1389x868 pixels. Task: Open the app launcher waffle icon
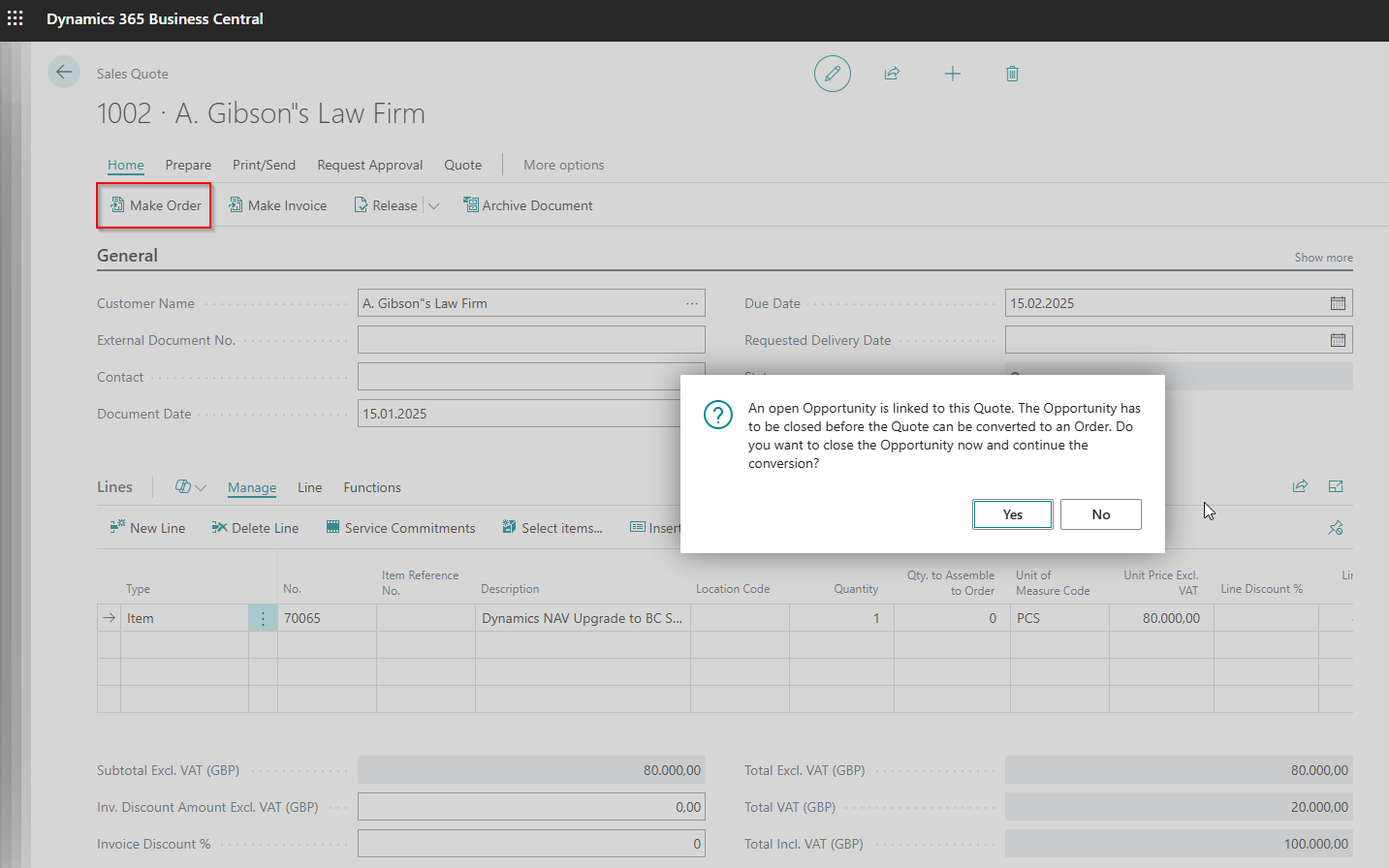tap(16, 18)
